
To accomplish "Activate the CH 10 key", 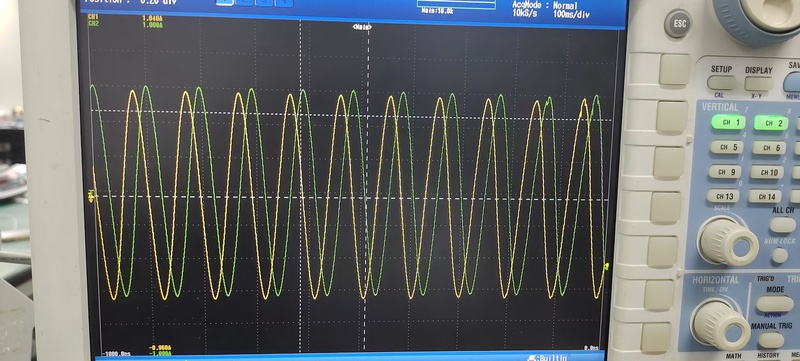I will tap(766, 172).
